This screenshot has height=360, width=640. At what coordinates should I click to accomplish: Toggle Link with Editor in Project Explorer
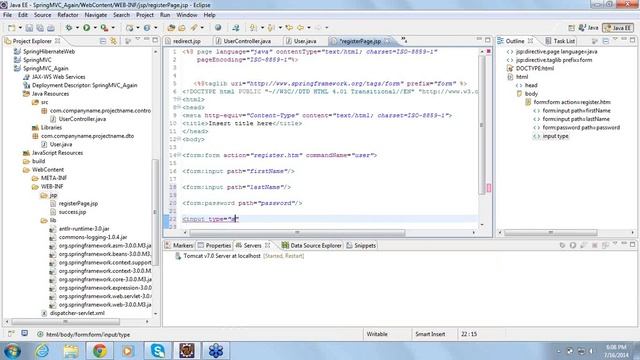click(113, 41)
